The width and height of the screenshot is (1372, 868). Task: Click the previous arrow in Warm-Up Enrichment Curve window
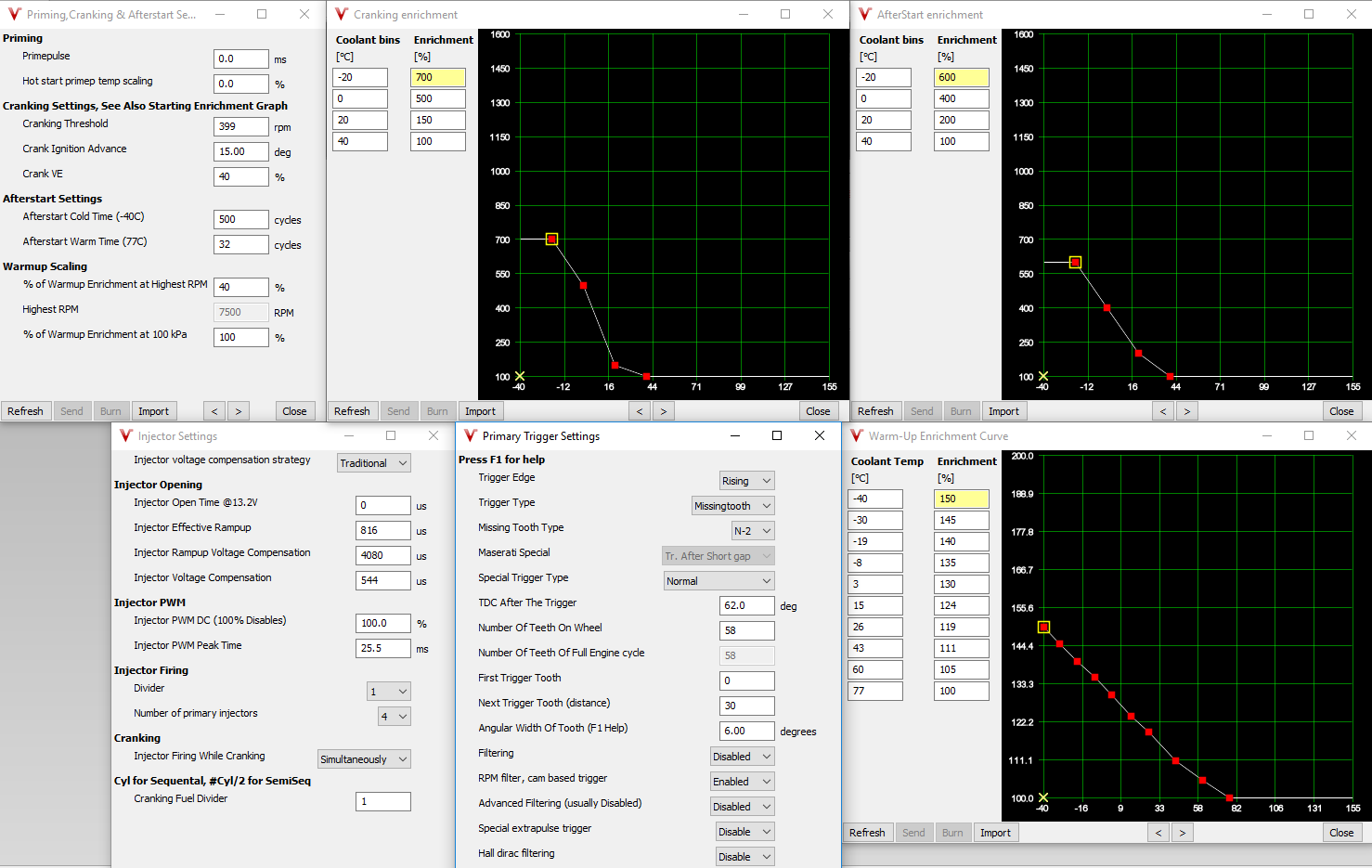pos(1158,833)
